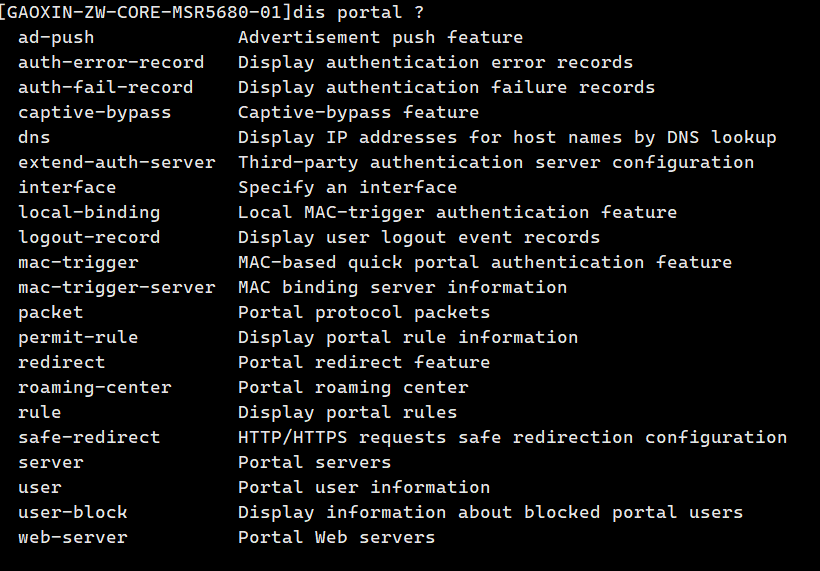Click the 'packet' option keyword

point(51,312)
